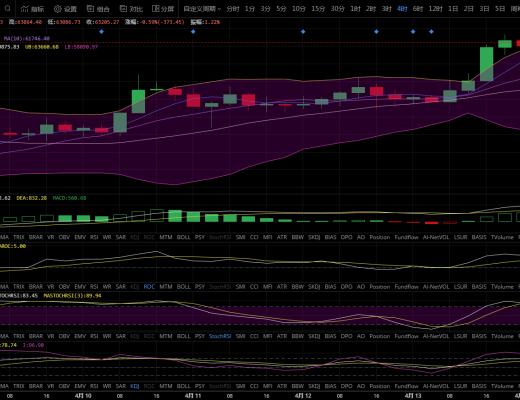Image resolution: width=520 pixels, height=400 pixels.
Task: Choose TVolume in the row below MACD panel
Action: 502,237
